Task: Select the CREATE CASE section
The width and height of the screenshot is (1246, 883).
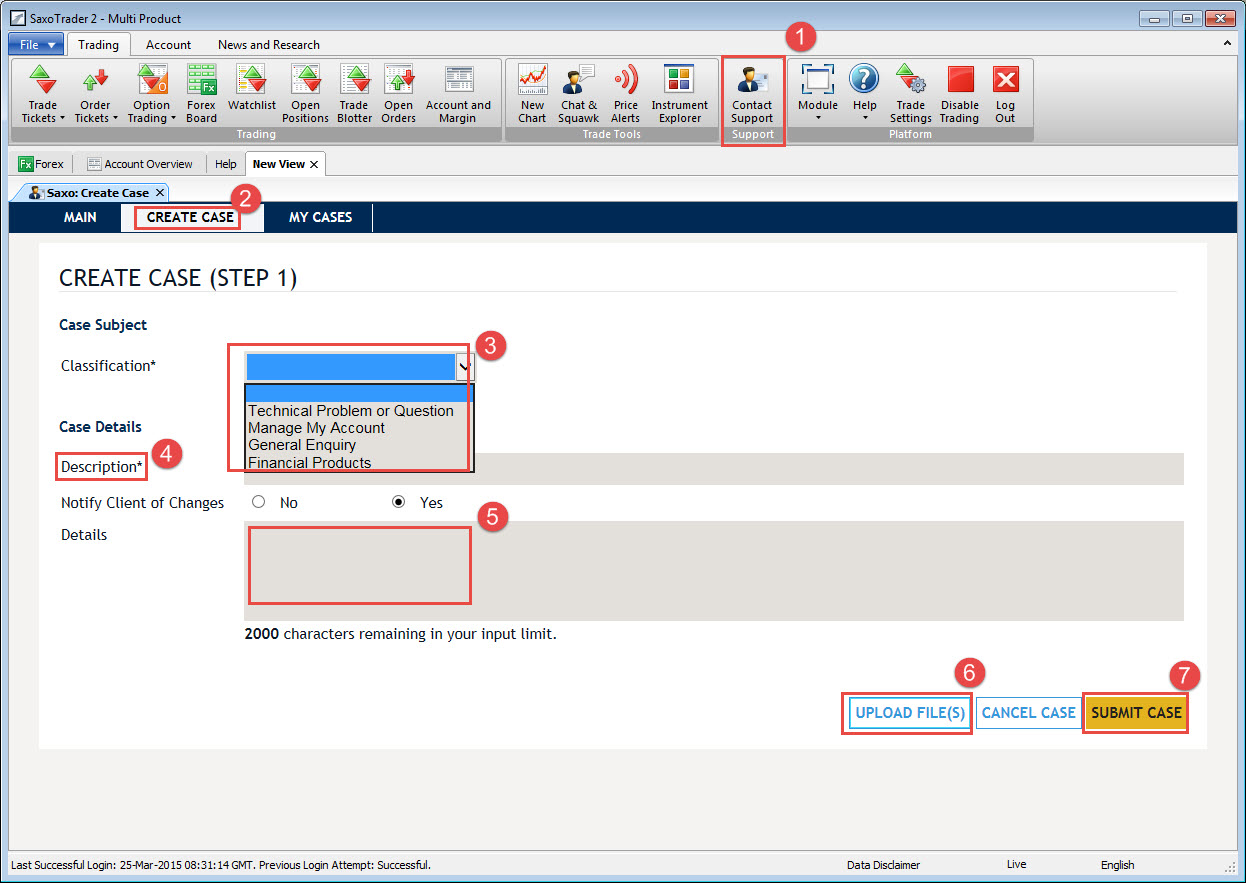Action: click(x=190, y=217)
